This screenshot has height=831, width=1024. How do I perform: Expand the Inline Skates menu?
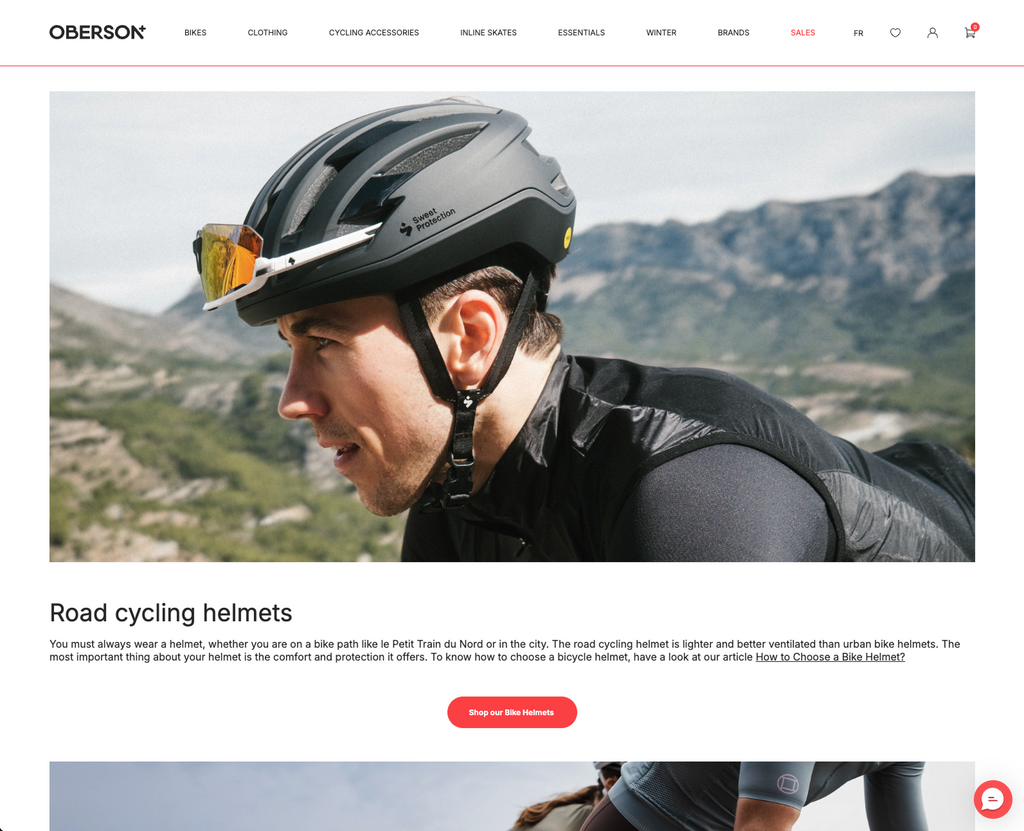(x=488, y=33)
